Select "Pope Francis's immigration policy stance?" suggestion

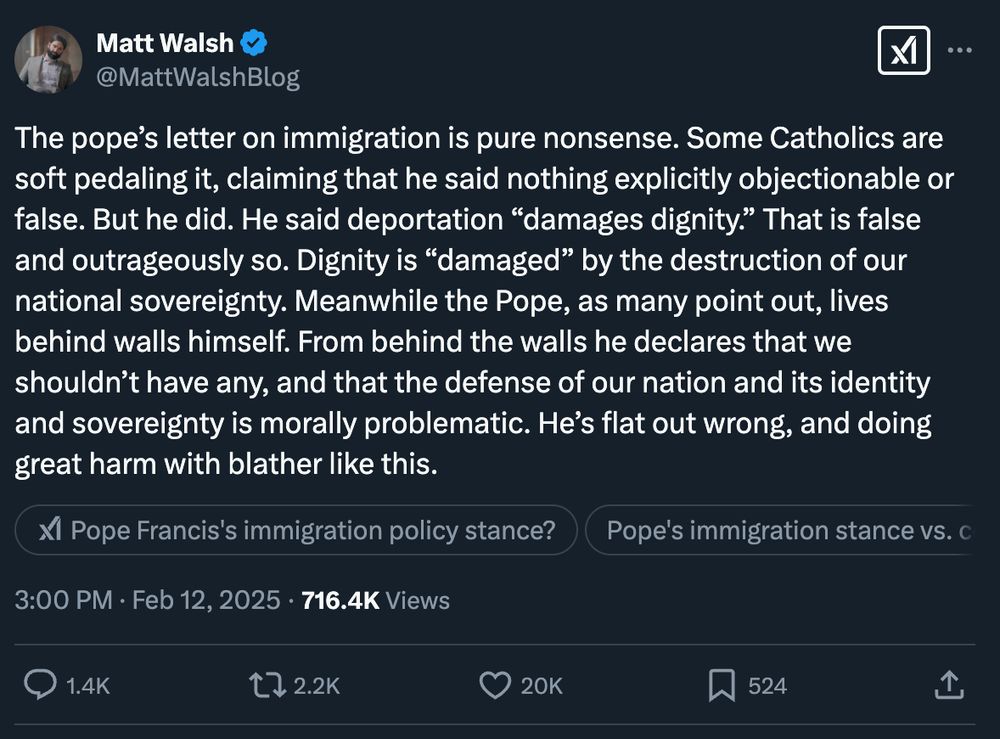tap(297, 531)
